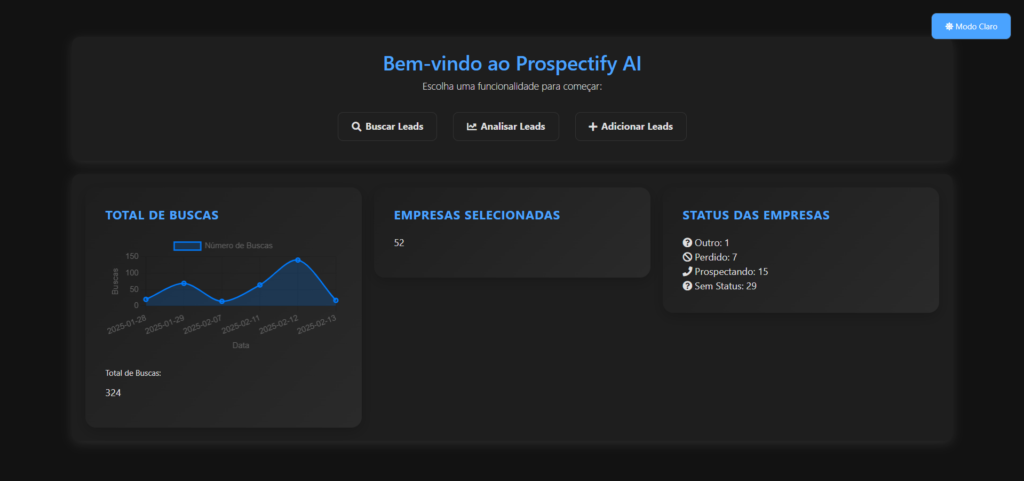Click the ban icon beside Perdido
This screenshot has height=481, width=1024.
click(687, 257)
